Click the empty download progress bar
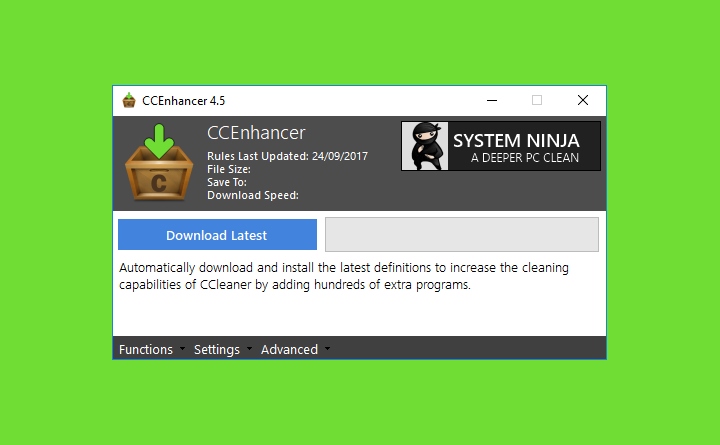The width and height of the screenshot is (720, 445). (x=462, y=235)
